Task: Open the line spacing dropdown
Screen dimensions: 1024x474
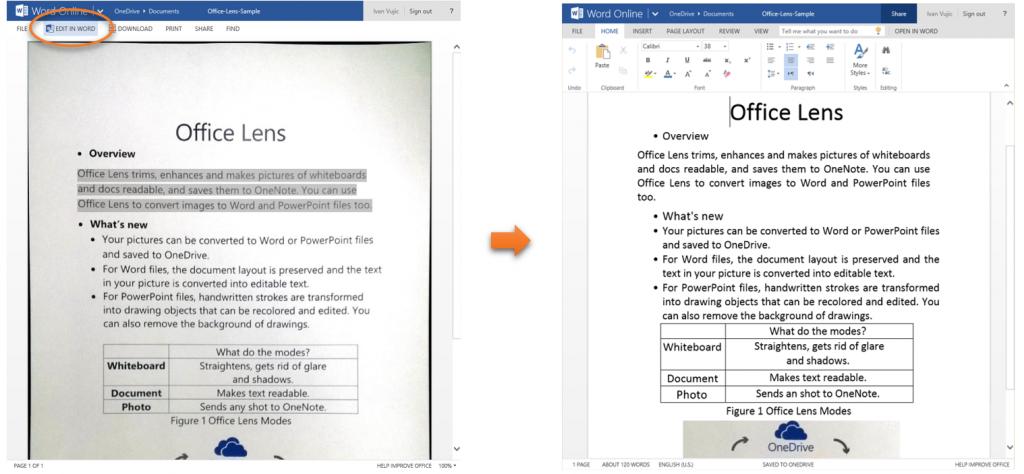Action: (x=773, y=74)
